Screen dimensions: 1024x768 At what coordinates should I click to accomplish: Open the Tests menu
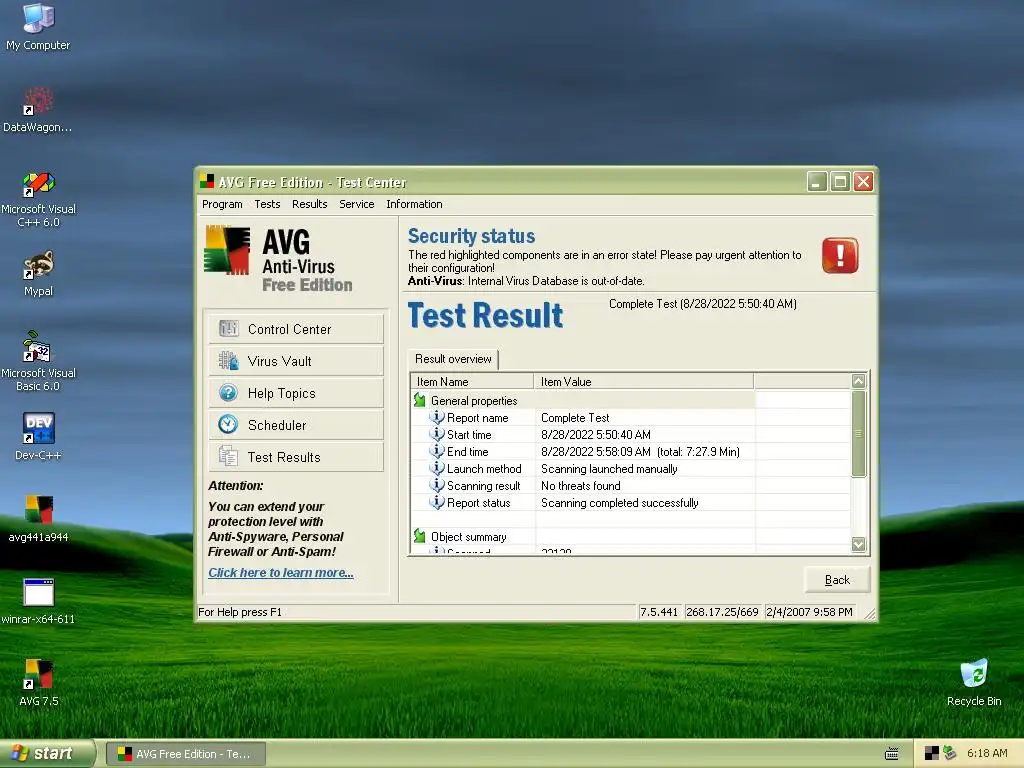pos(267,204)
